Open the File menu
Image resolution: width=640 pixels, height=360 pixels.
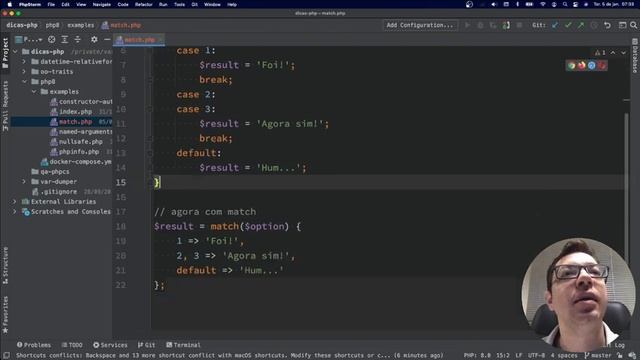pos(51,4)
